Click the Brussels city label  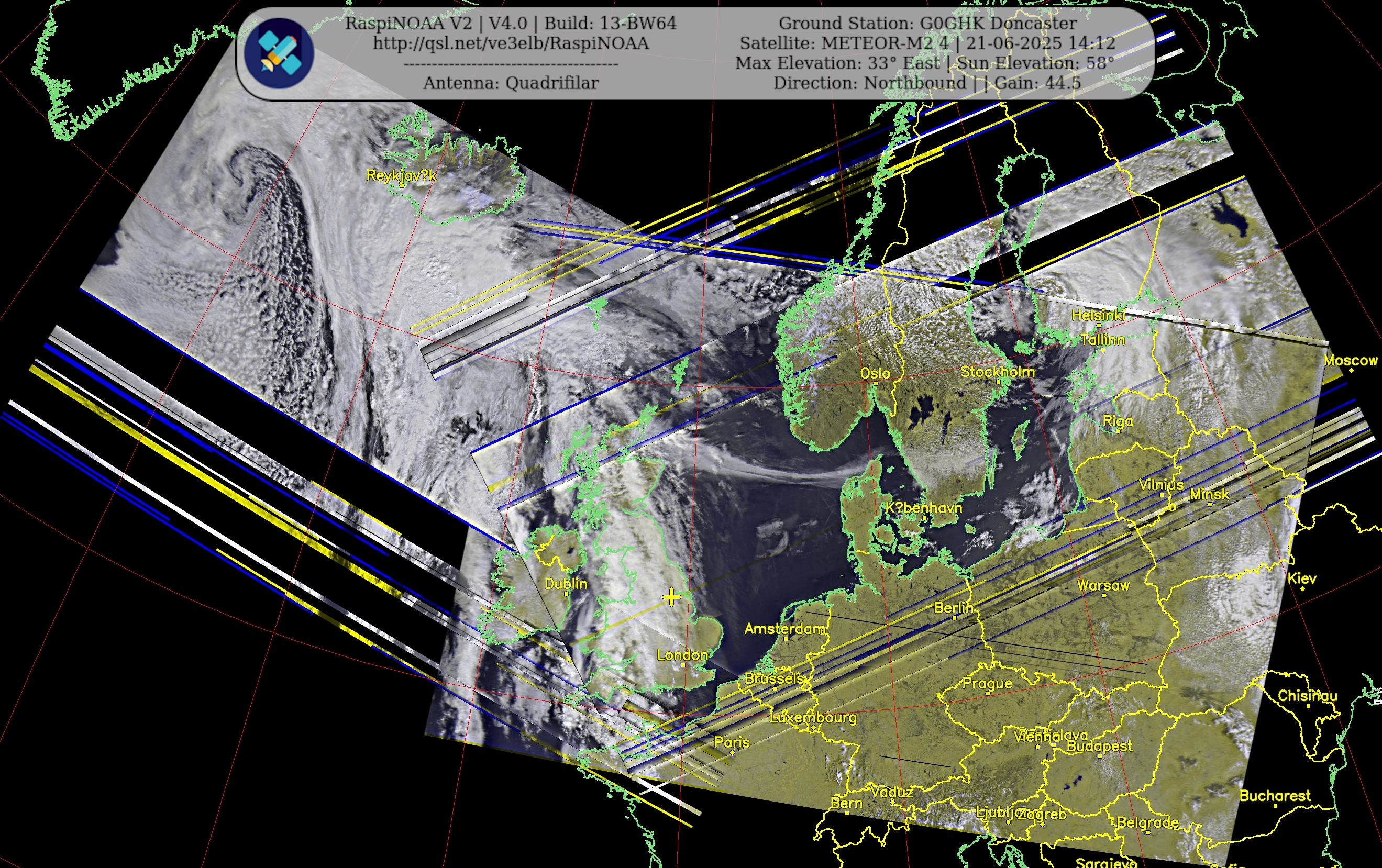tap(773, 678)
